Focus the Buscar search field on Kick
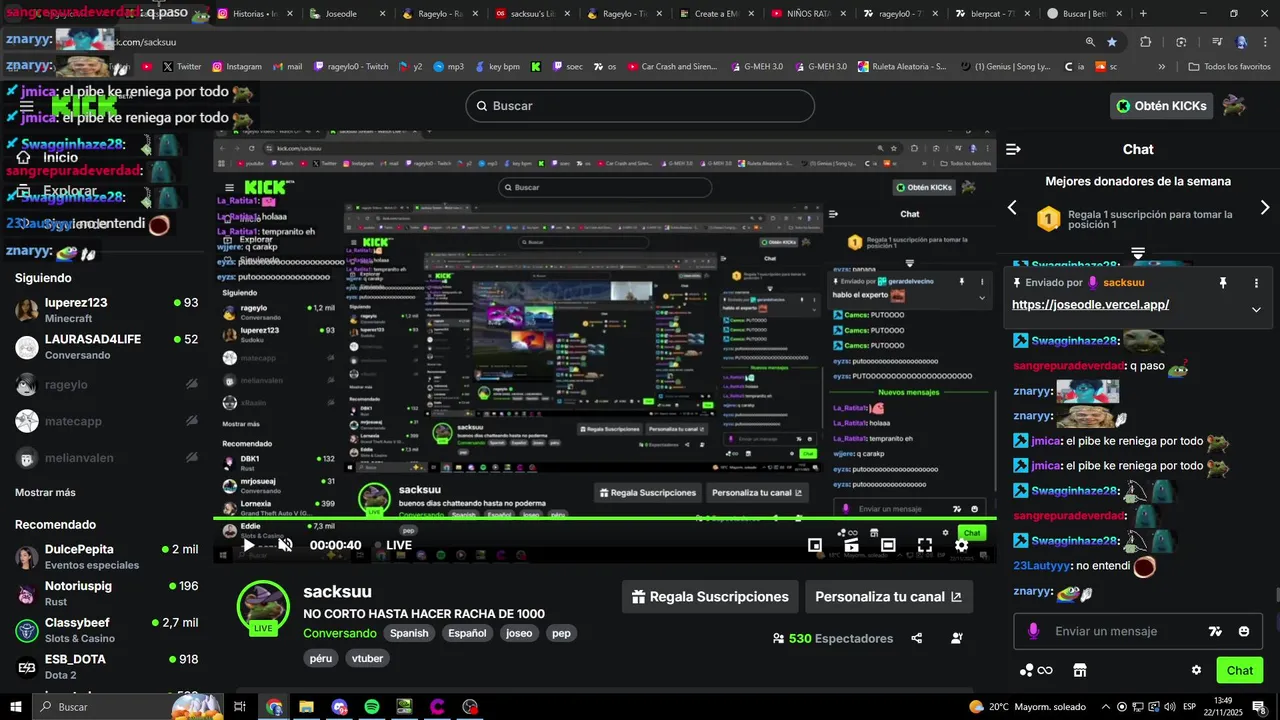The width and height of the screenshot is (1280, 720). pos(640,106)
